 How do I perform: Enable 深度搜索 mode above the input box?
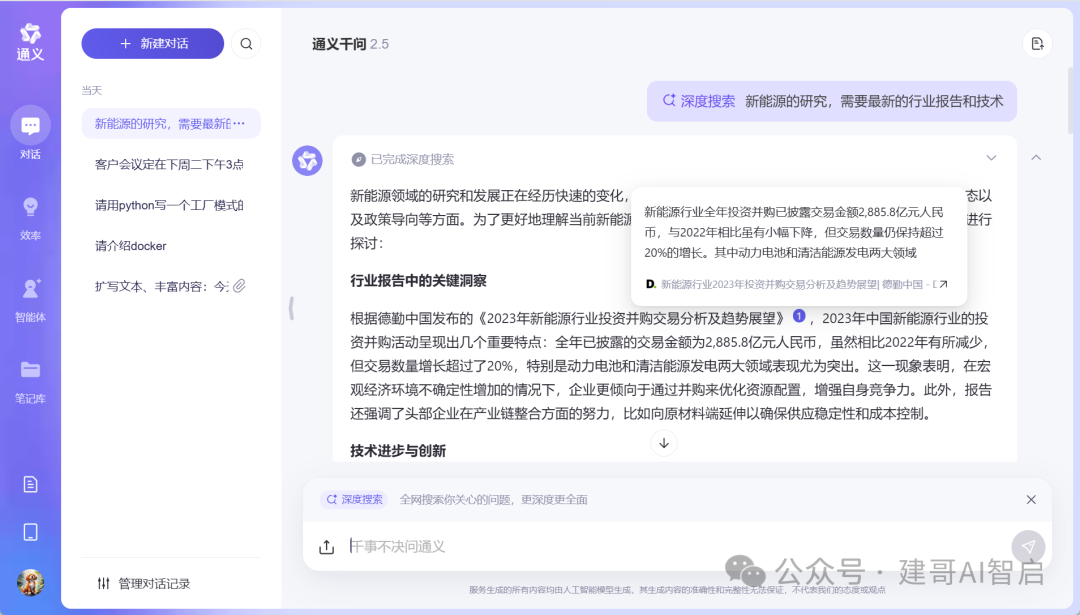pyautogui.click(x=353, y=499)
